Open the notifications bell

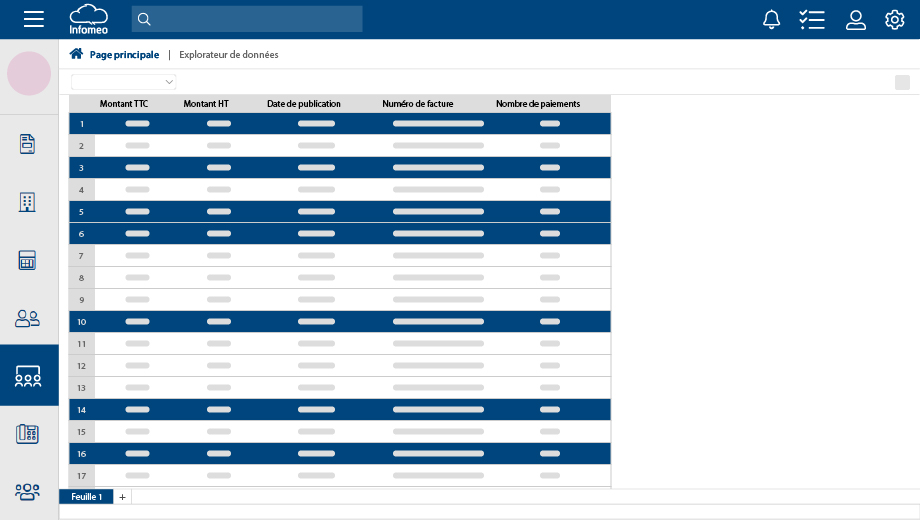coord(772,20)
